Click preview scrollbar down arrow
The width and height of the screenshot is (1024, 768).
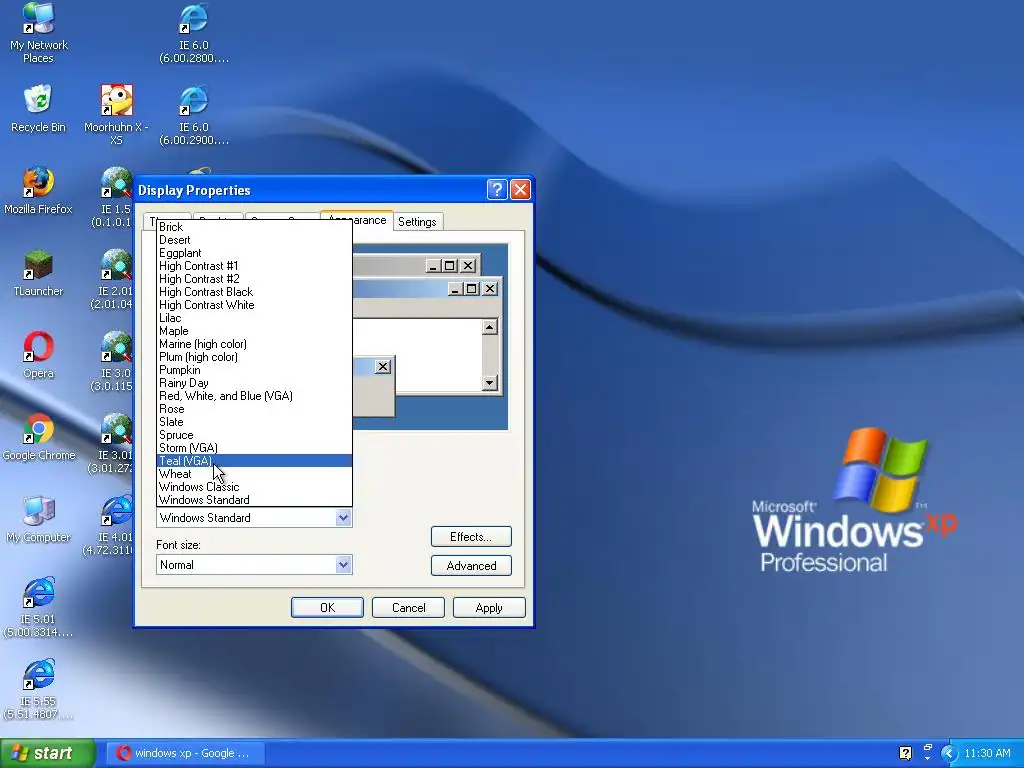[x=490, y=383]
